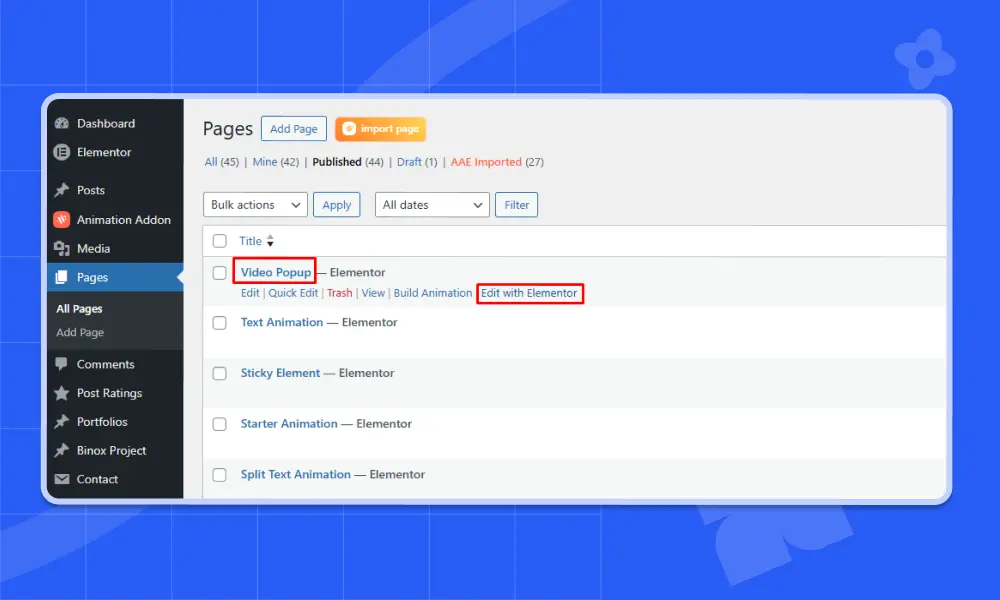Open the Bulk actions dropdown
Screen dimensions: 1000x600
(x=255, y=205)
